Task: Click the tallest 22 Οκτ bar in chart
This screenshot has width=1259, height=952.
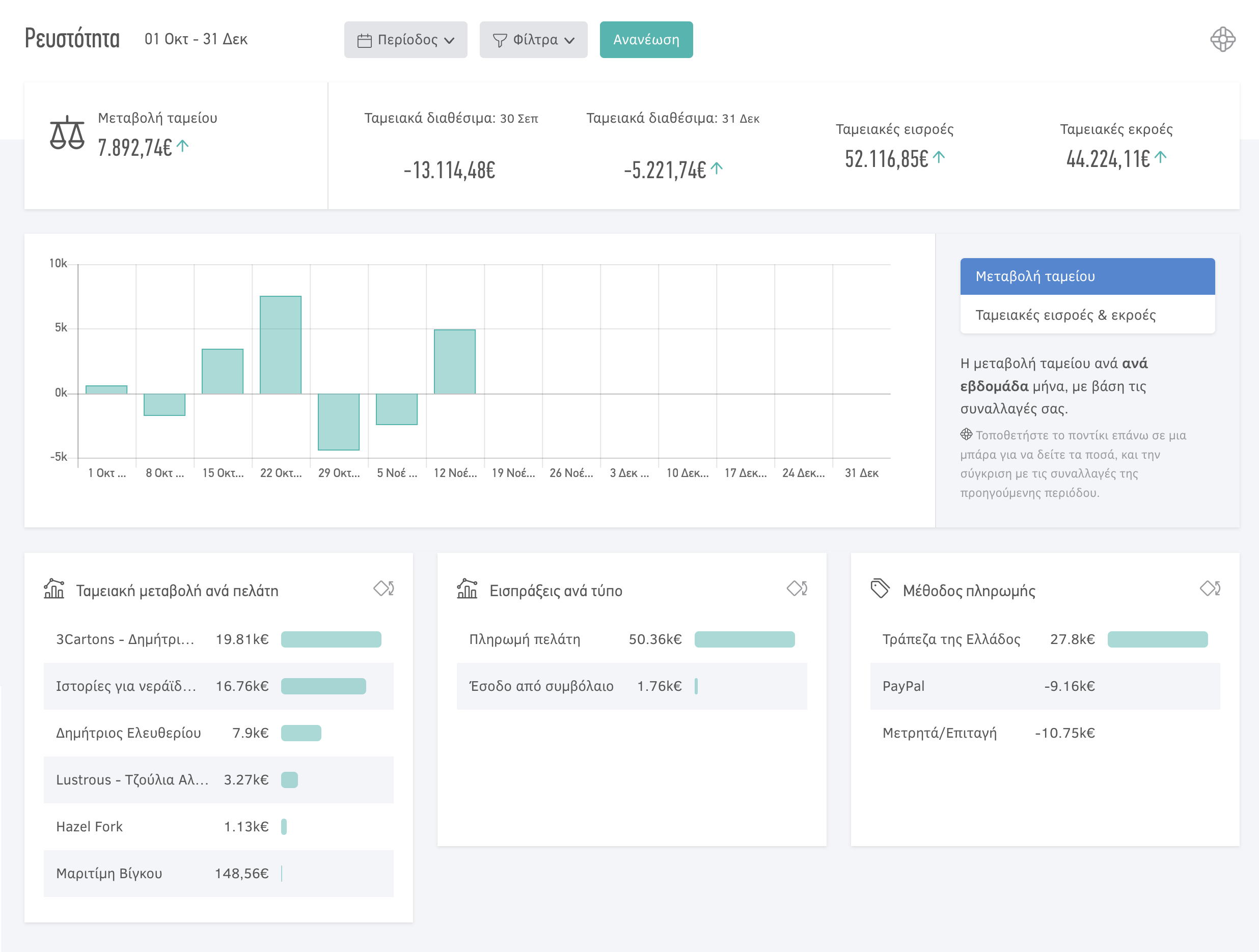Action: [x=281, y=345]
